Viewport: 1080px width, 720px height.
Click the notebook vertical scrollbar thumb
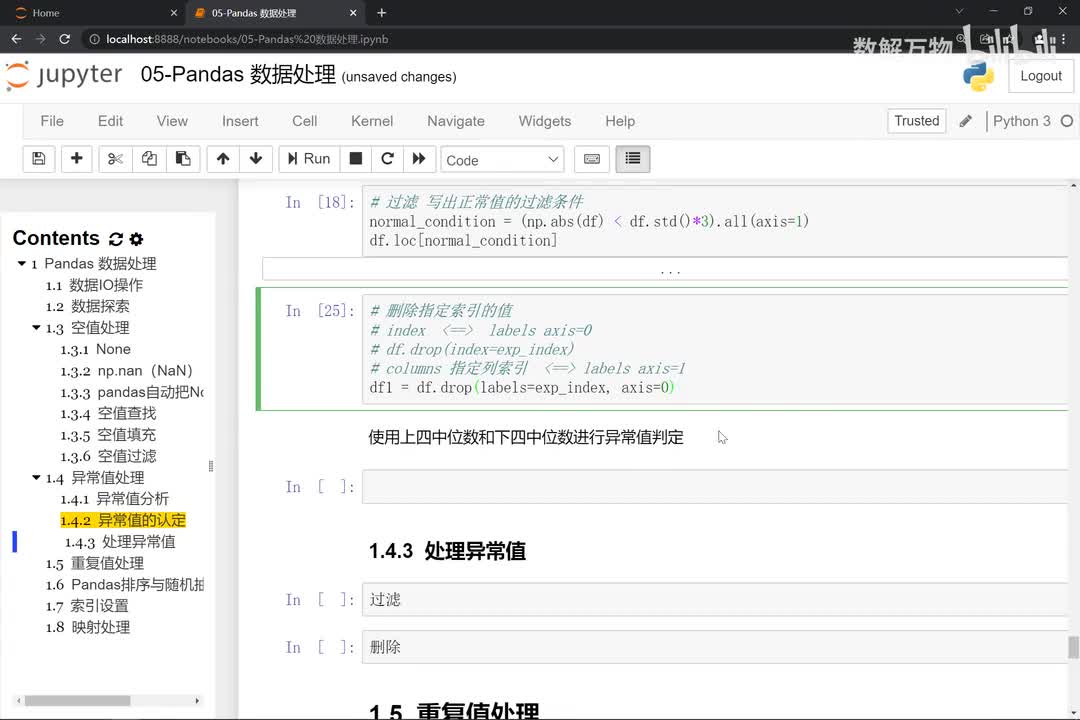pos(1073,648)
